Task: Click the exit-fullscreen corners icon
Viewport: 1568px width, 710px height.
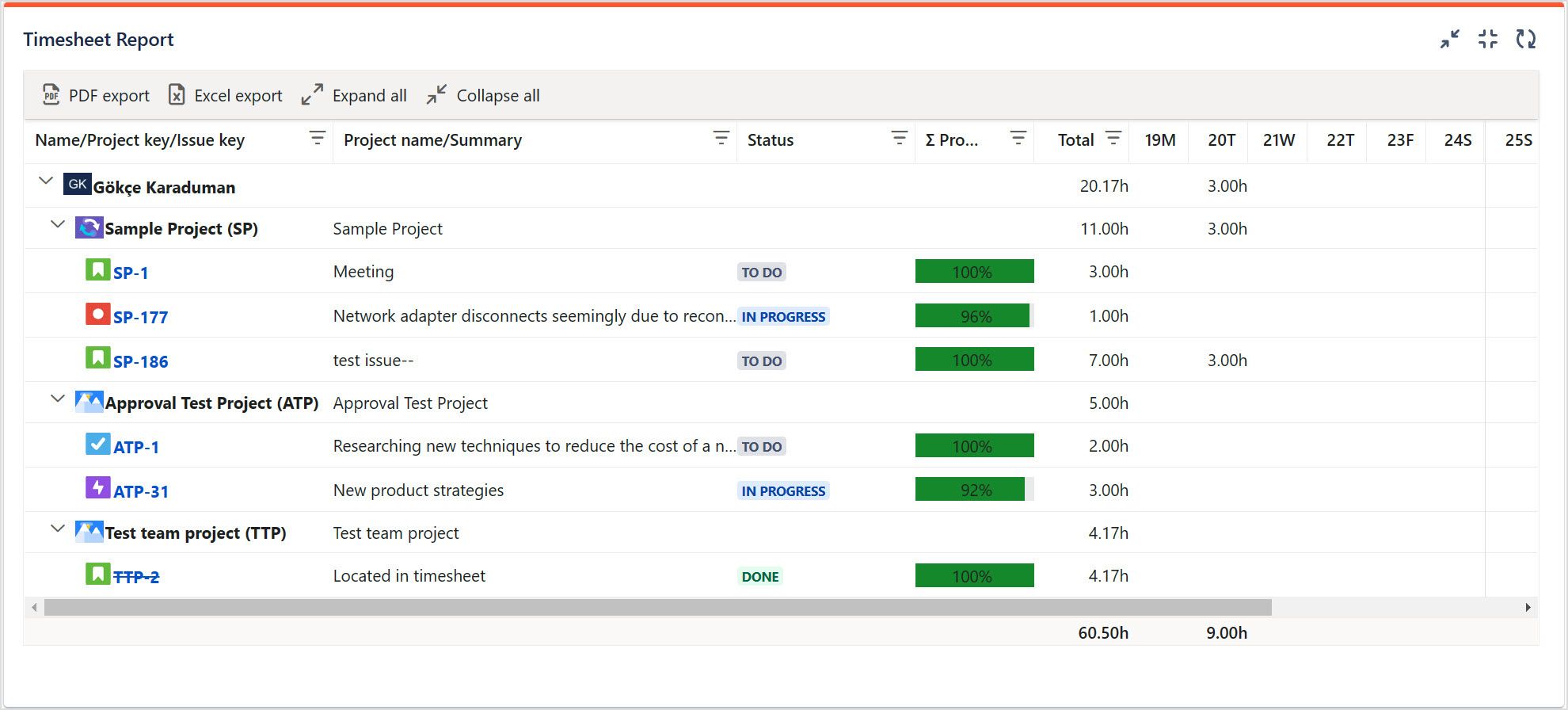Action: [x=1488, y=39]
